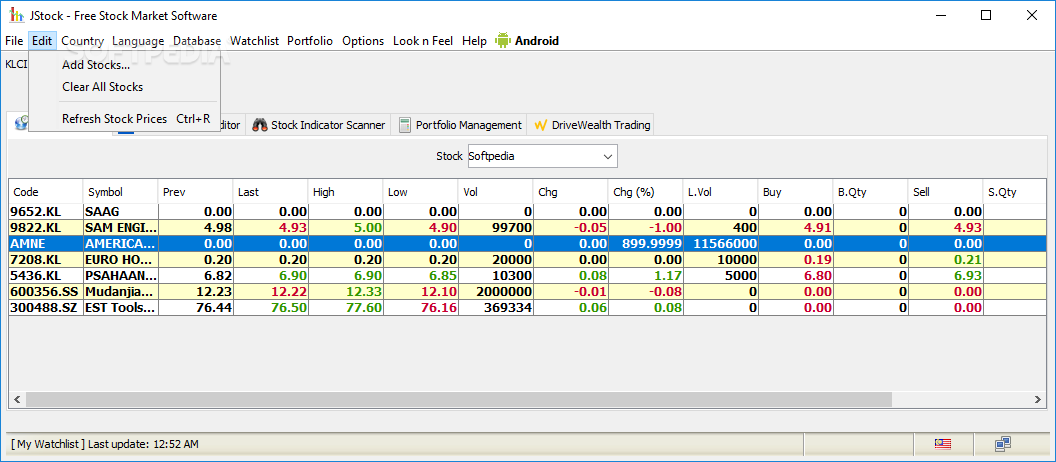Sort table by the High column header

(345, 192)
